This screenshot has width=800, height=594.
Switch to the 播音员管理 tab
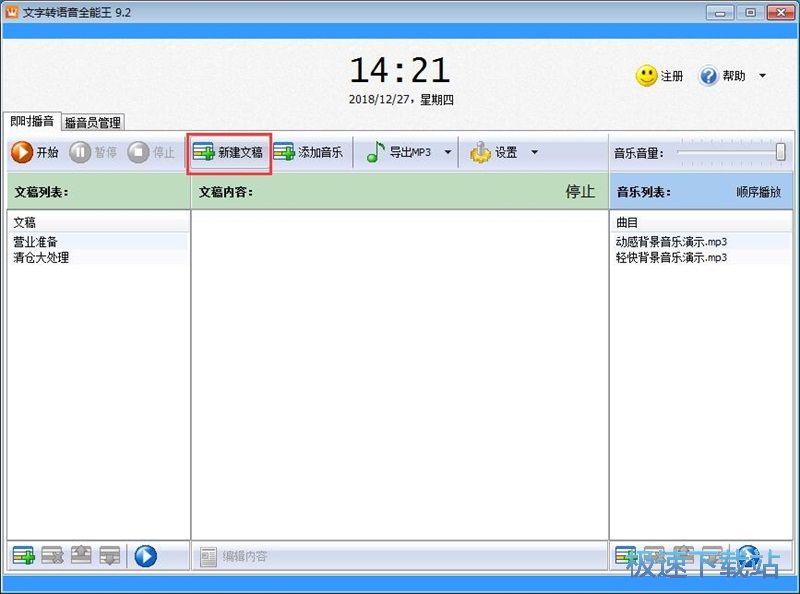(x=91, y=122)
